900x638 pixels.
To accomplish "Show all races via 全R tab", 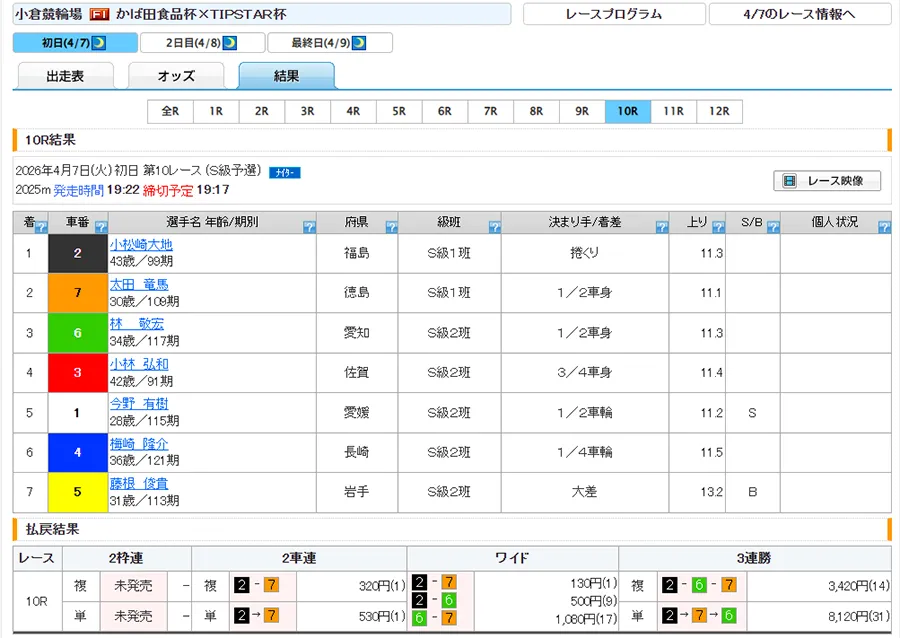I will click(x=170, y=111).
